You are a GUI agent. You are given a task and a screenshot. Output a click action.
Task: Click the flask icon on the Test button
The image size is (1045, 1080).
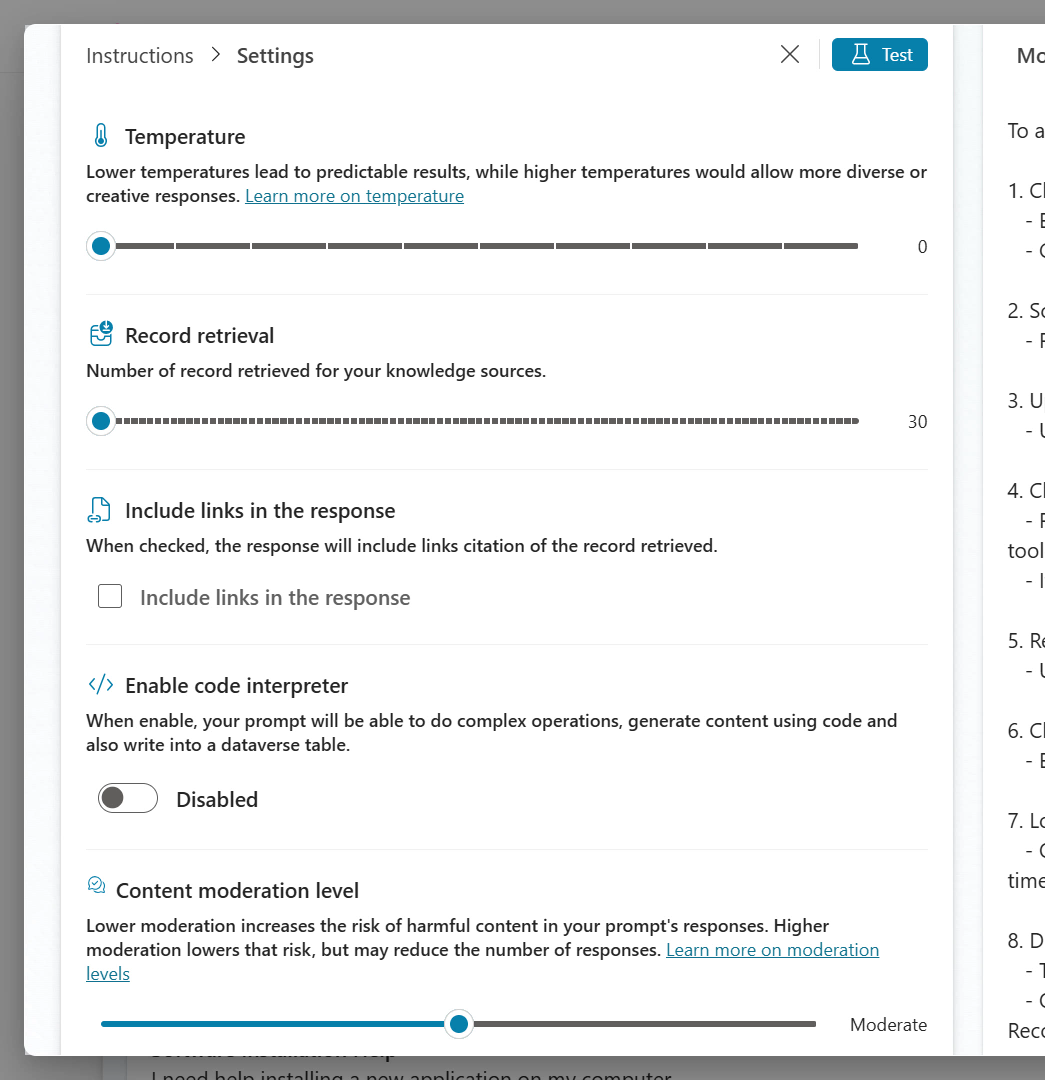tap(859, 55)
